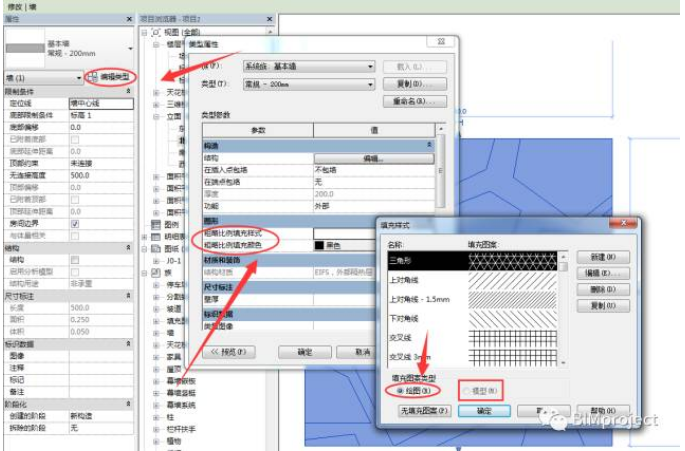
Task: Click the views icon in Project Browser root
Action: pyautogui.click(x=156, y=32)
